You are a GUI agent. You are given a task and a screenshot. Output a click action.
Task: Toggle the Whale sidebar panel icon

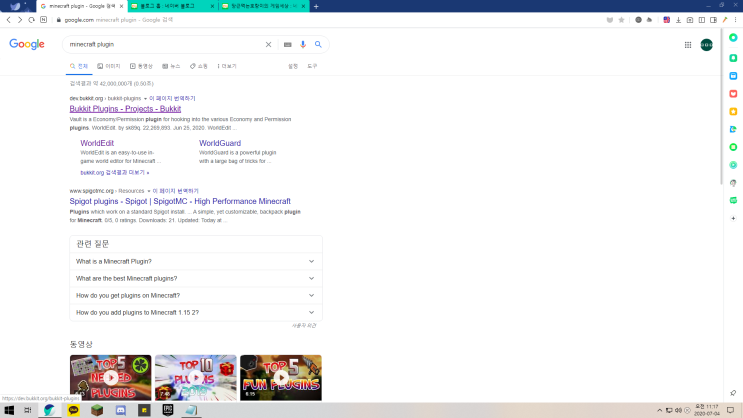coord(713,20)
